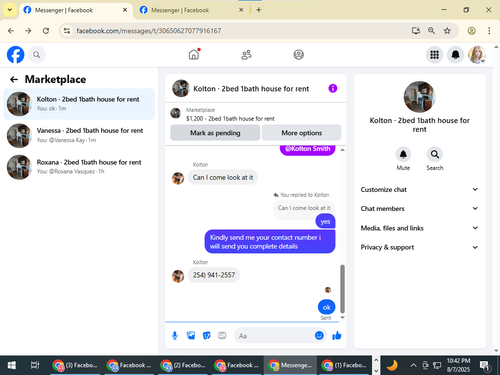Image resolution: width=500 pixels, height=375 pixels.
Task: Go back using Marketplace back arrow
Action: click(14, 79)
